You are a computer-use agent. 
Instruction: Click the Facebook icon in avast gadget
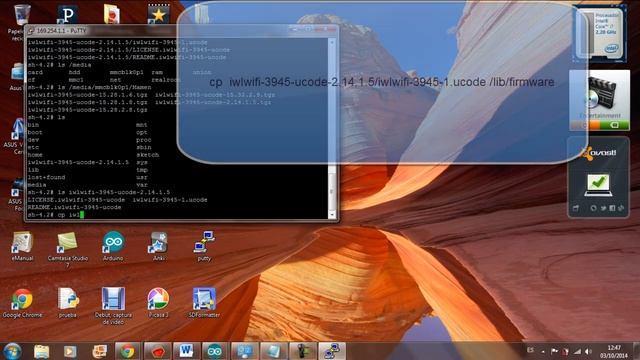612,208
